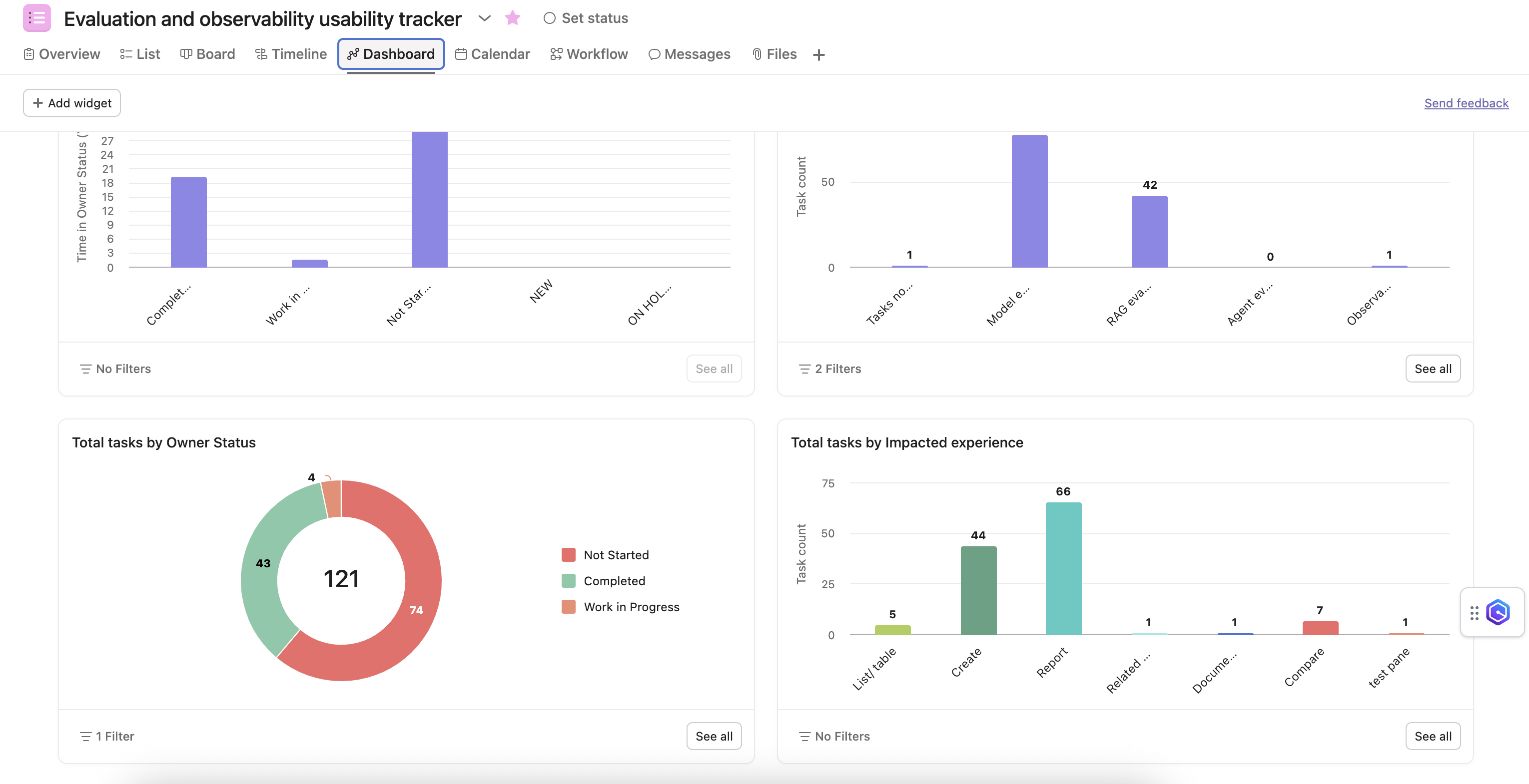The height and width of the screenshot is (784, 1529).
Task: Open the 1 Filter control on donut chart
Action: [x=107, y=736]
